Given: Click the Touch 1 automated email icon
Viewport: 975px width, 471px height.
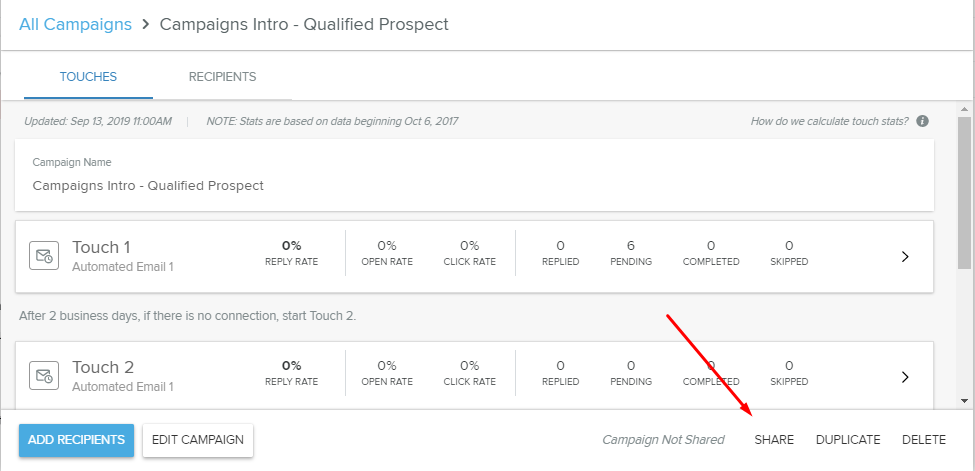Looking at the screenshot, I should 44,256.
